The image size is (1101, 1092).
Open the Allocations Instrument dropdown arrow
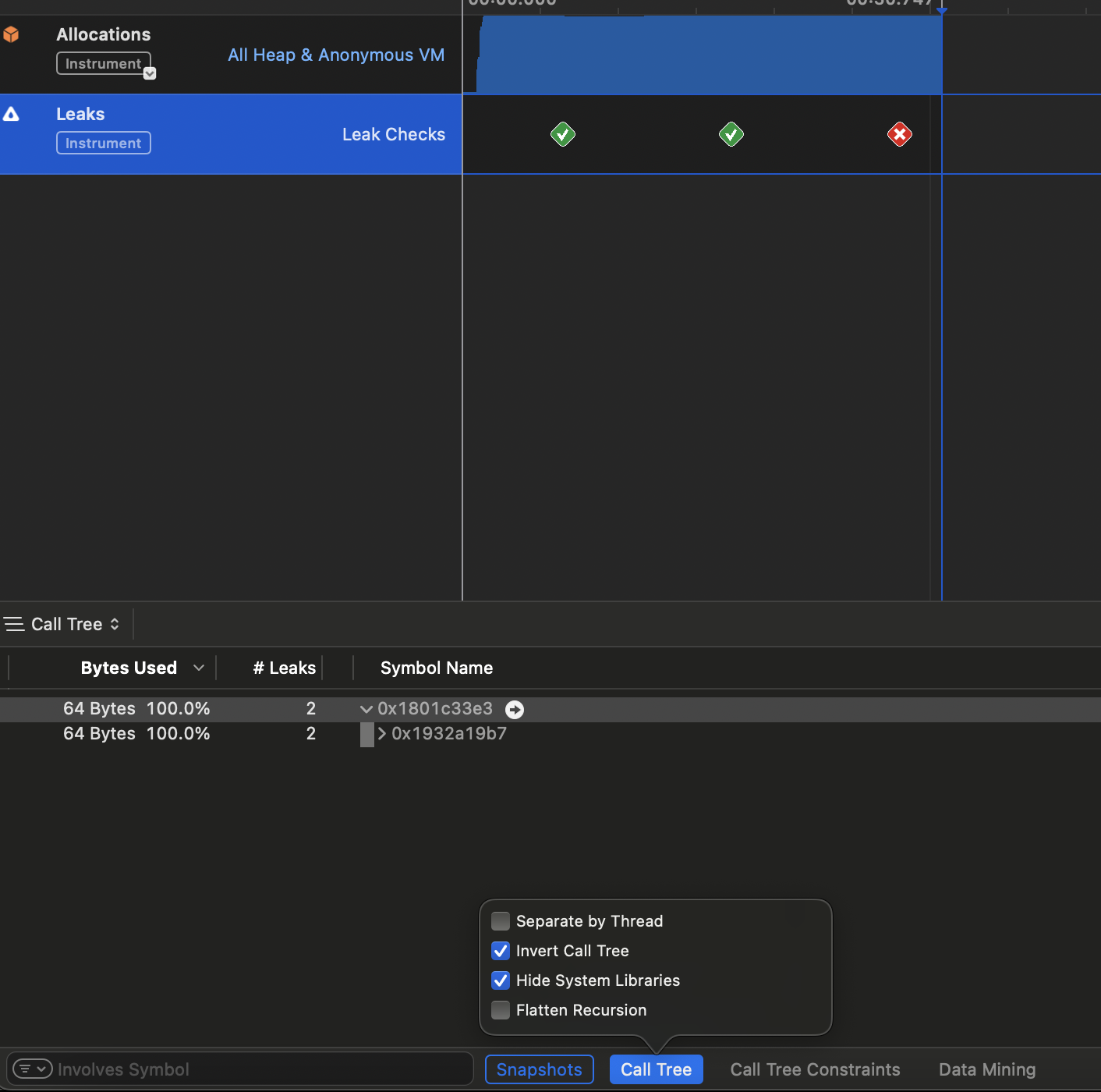coord(150,73)
